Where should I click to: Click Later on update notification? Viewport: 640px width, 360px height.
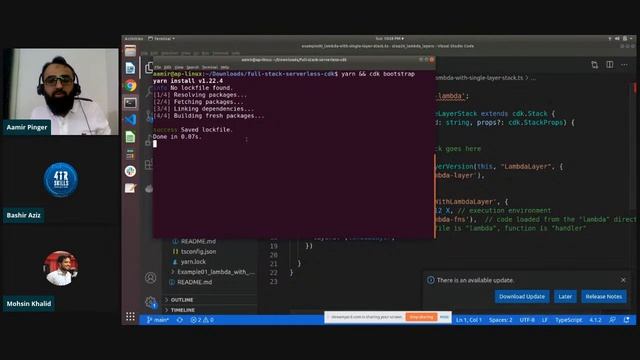click(x=565, y=296)
